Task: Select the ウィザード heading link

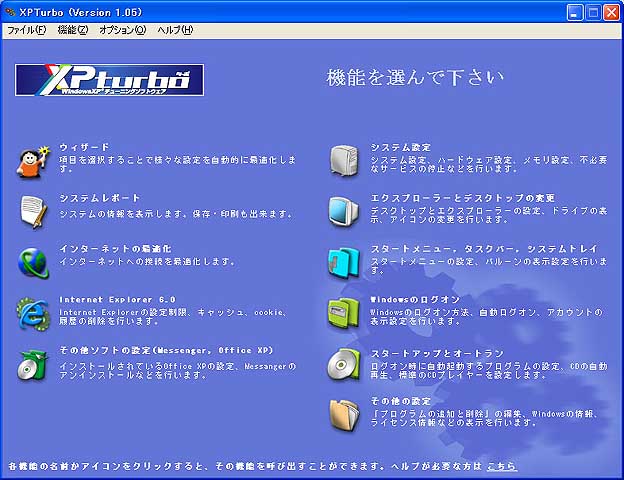Action: 84,147
